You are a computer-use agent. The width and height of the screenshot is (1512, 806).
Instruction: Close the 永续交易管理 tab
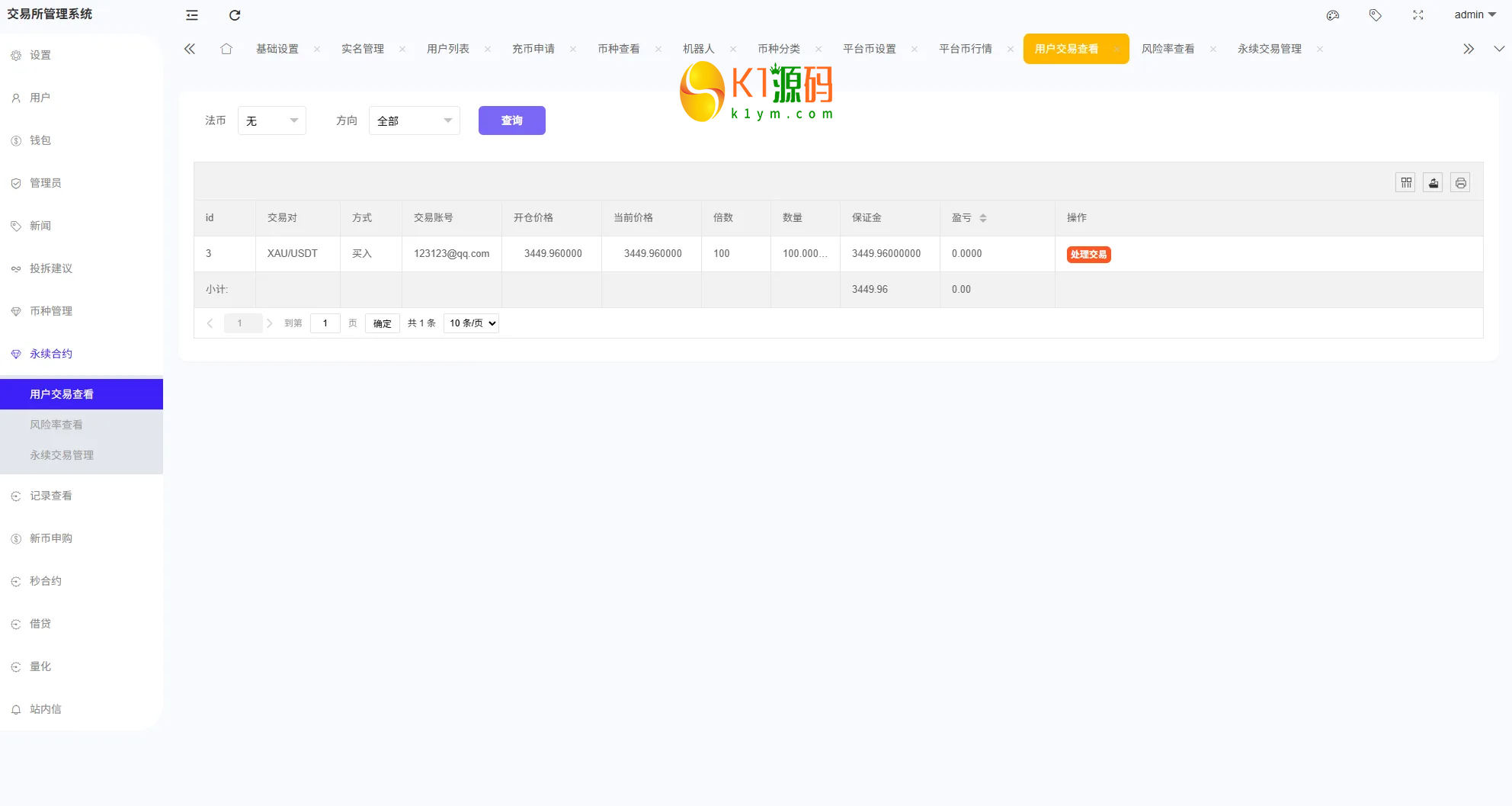point(1320,49)
